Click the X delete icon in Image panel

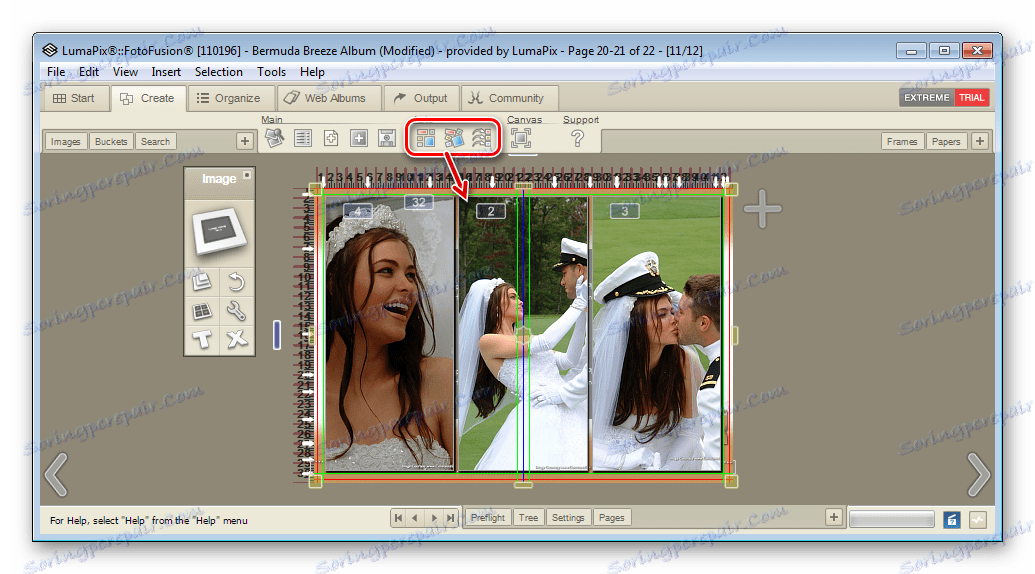pos(236,339)
